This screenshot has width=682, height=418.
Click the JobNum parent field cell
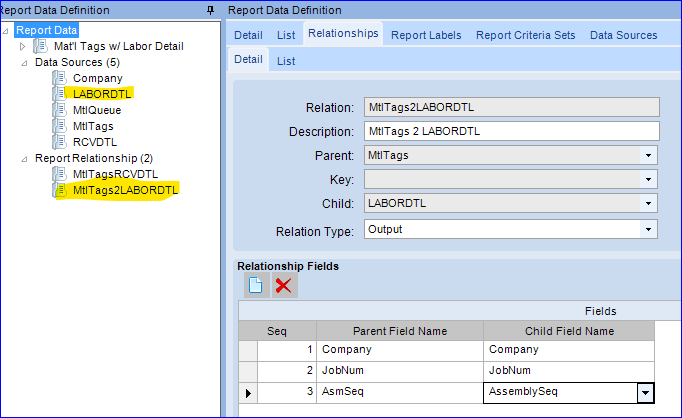400,372
